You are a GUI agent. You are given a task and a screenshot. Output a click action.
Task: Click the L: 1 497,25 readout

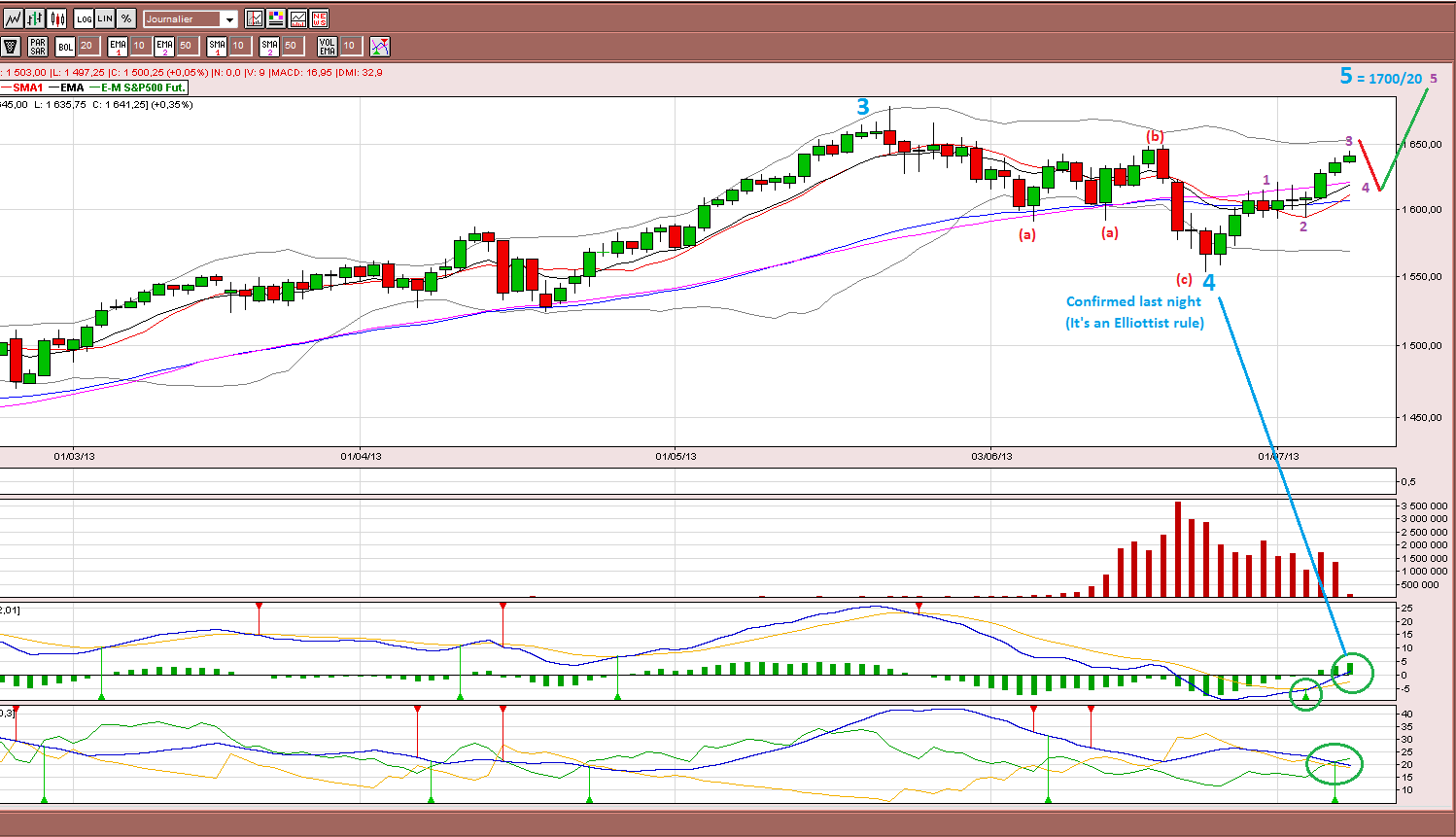78,72
